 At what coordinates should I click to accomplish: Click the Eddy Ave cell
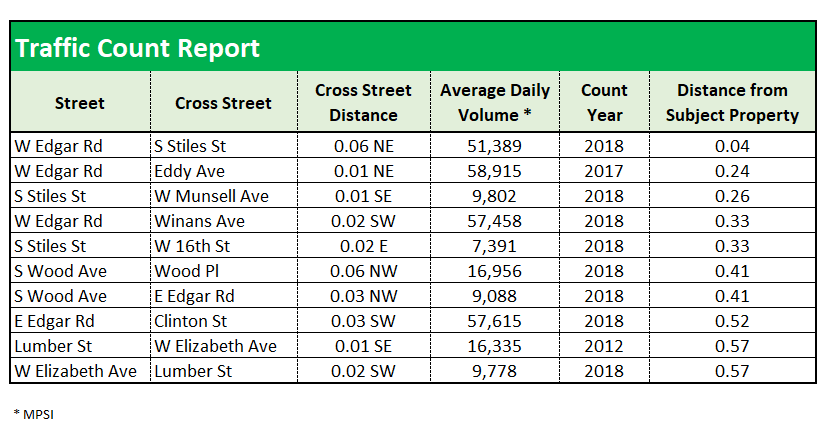(189, 171)
